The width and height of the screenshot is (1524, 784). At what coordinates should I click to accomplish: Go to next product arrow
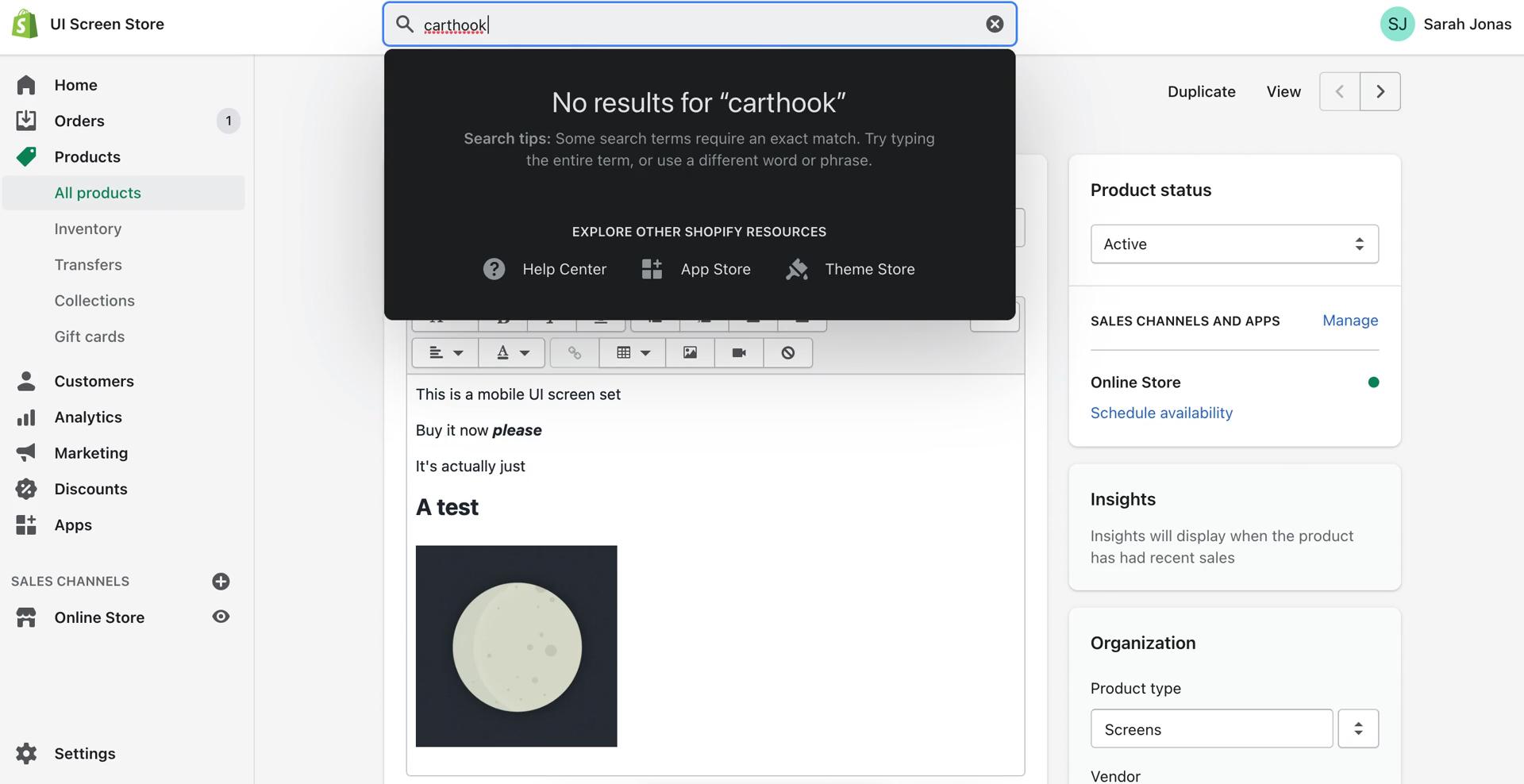tap(1380, 91)
